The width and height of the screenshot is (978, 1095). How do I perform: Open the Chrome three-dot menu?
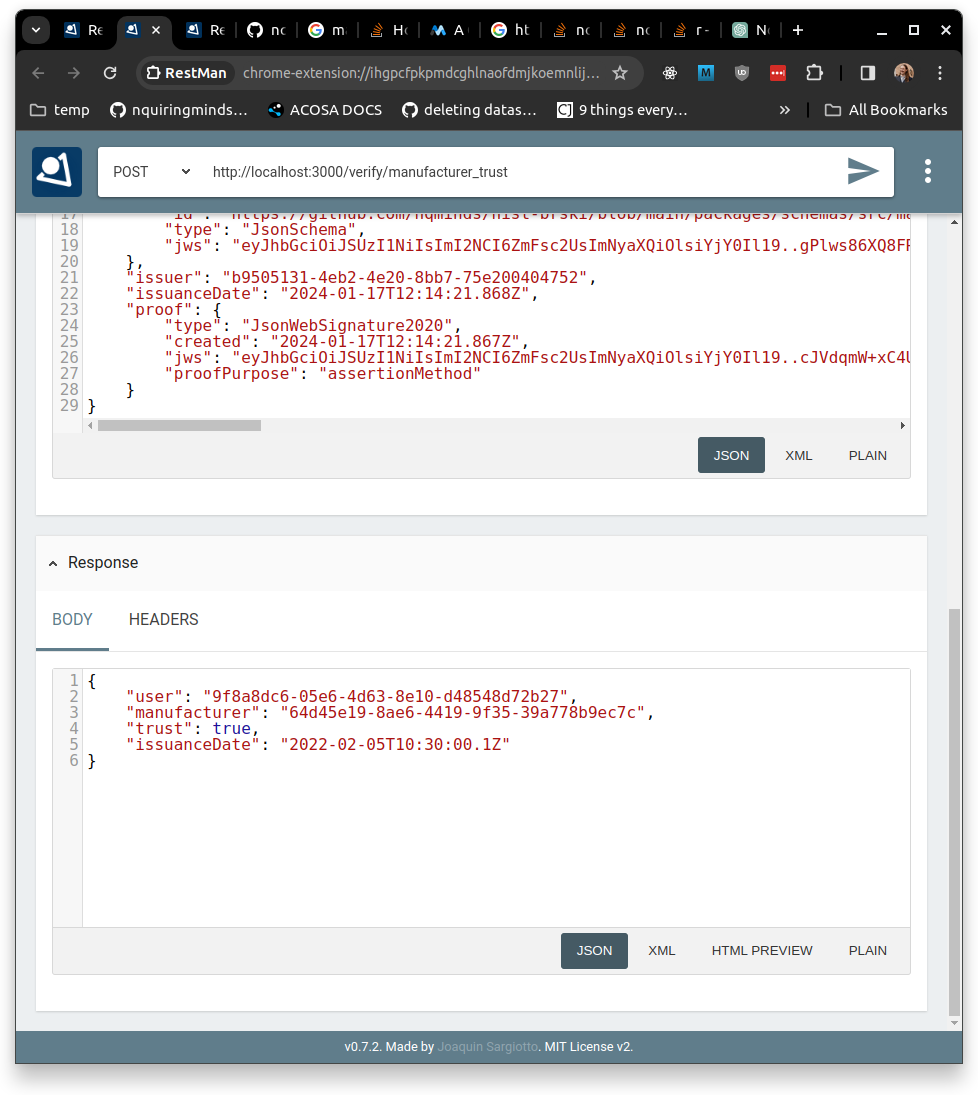[x=940, y=73]
